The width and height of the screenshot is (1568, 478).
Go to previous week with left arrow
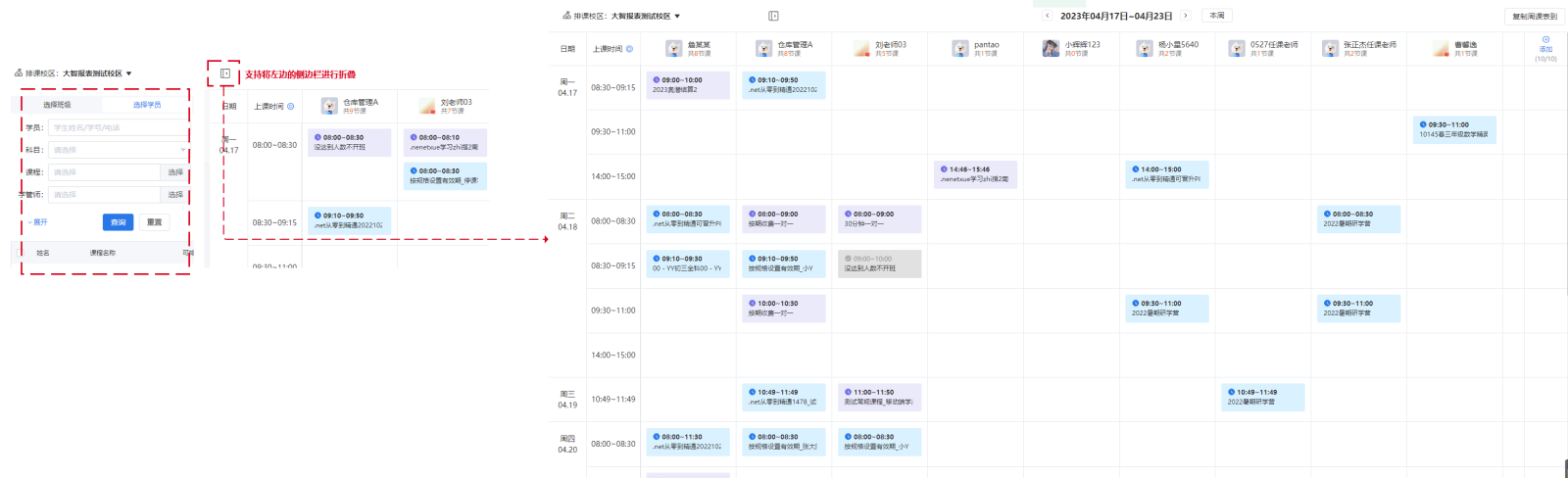1047,16
